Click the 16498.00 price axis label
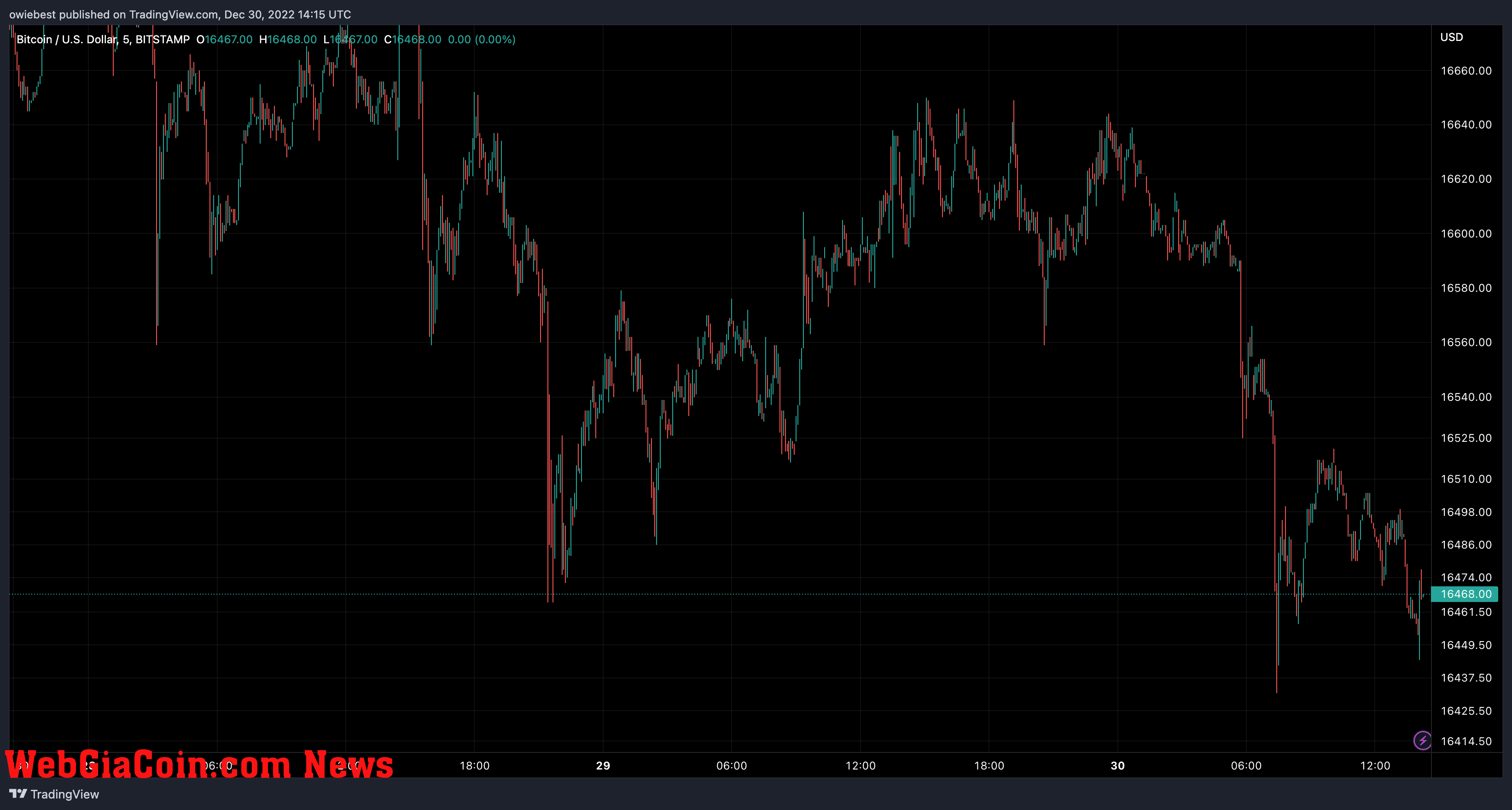 [x=1465, y=512]
